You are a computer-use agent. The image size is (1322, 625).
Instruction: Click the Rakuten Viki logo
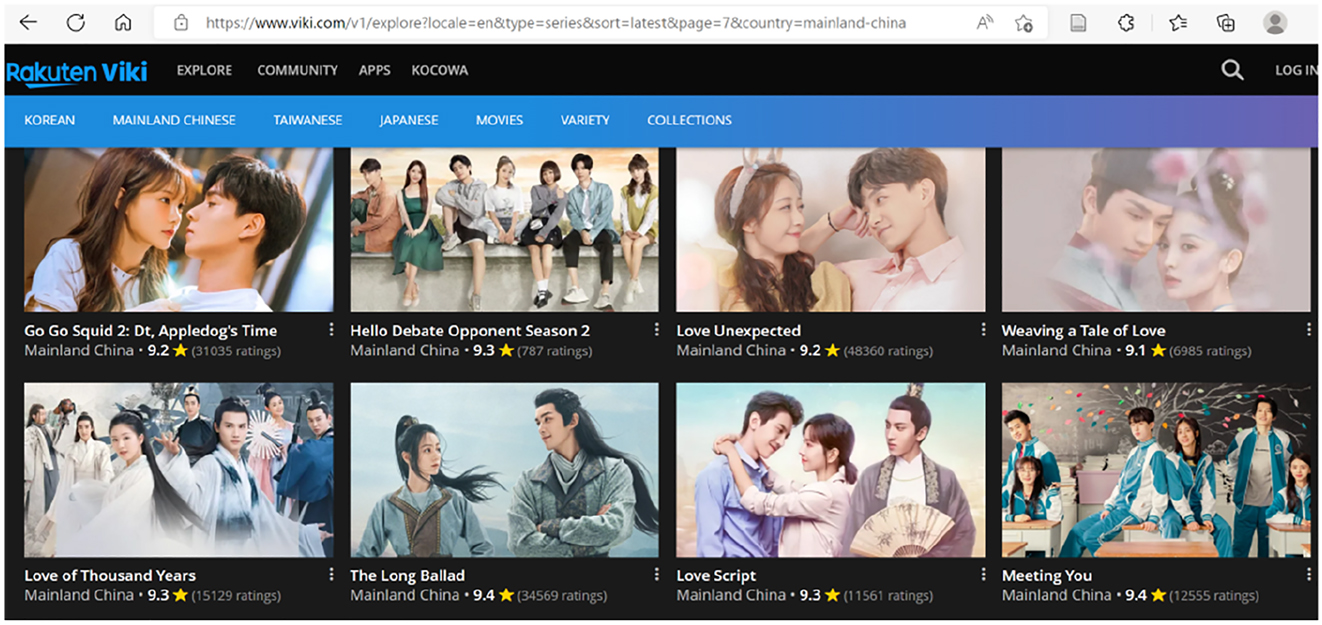click(x=77, y=71)
